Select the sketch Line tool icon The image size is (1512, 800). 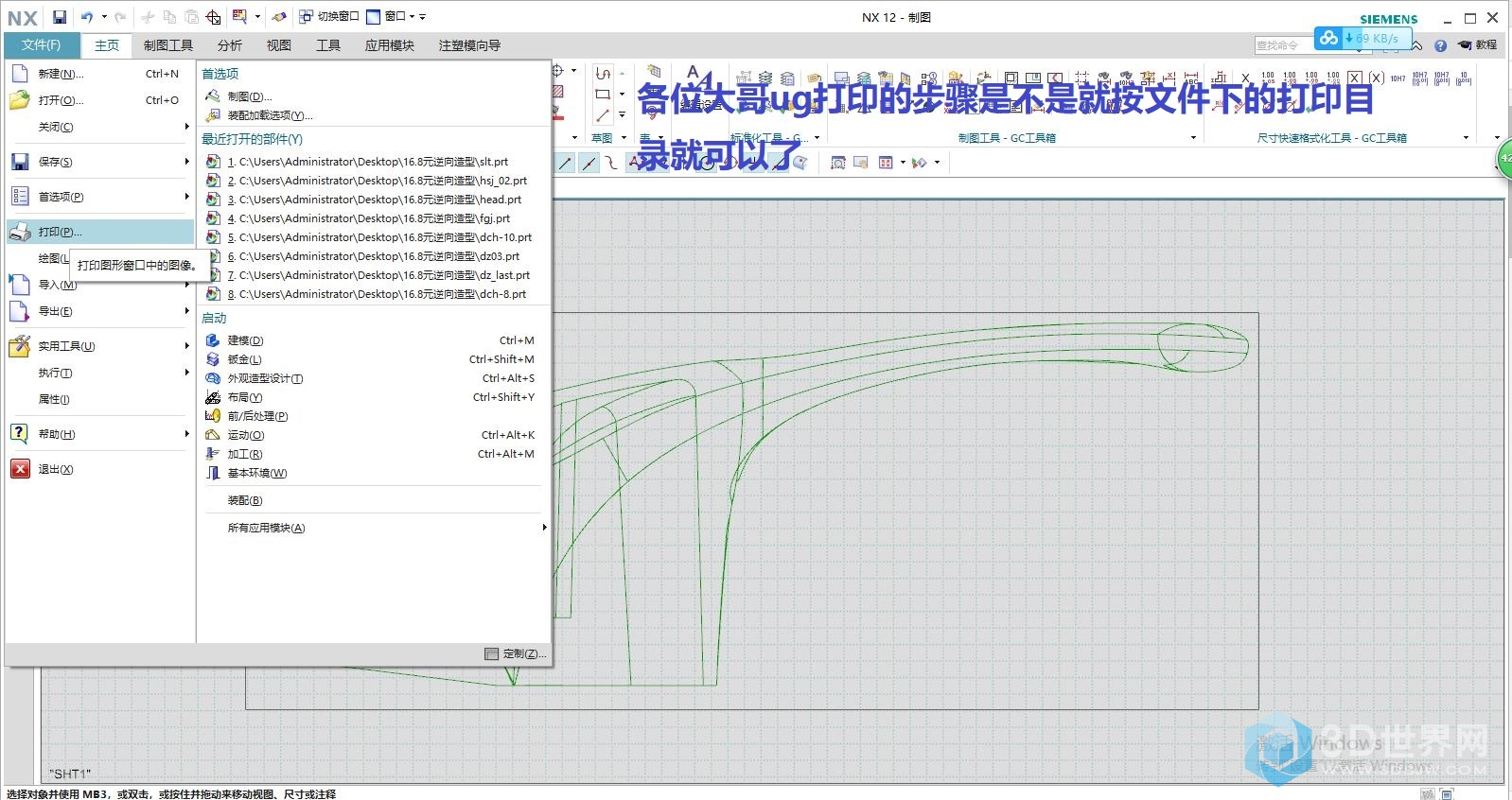click(603, 115)
